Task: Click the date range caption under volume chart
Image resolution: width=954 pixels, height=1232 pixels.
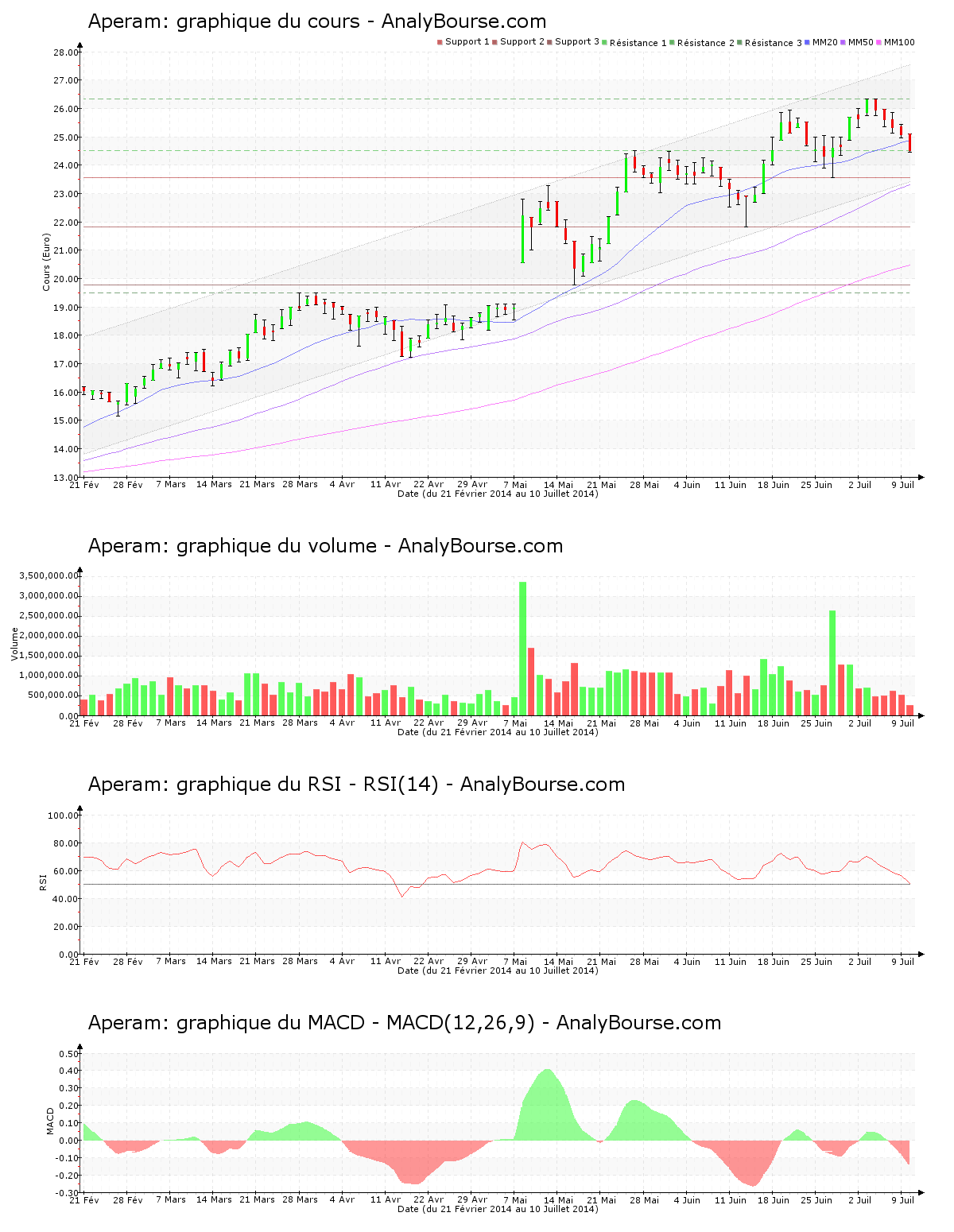Action: (498, 732)
